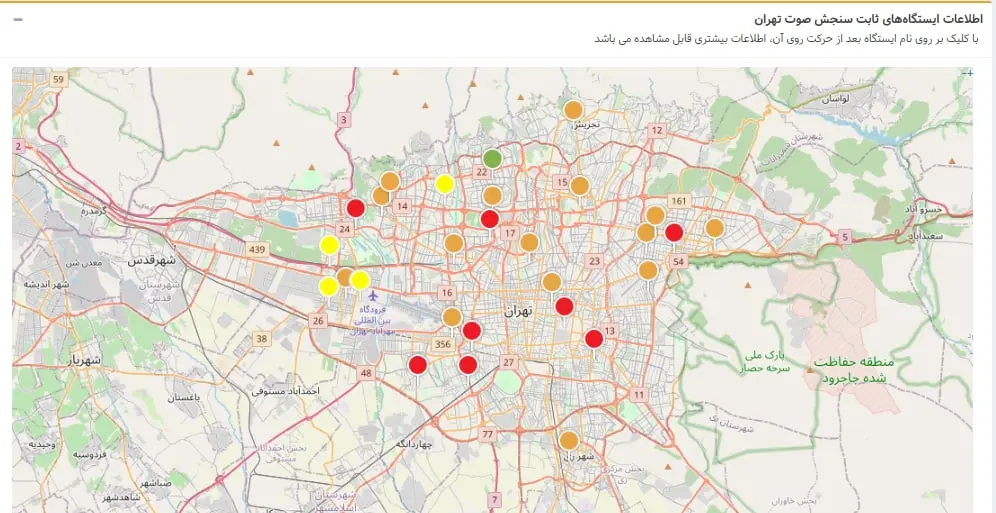Select orange station marker at شهر ری
This screenshot has height=513, width=996.
(569, 440)
